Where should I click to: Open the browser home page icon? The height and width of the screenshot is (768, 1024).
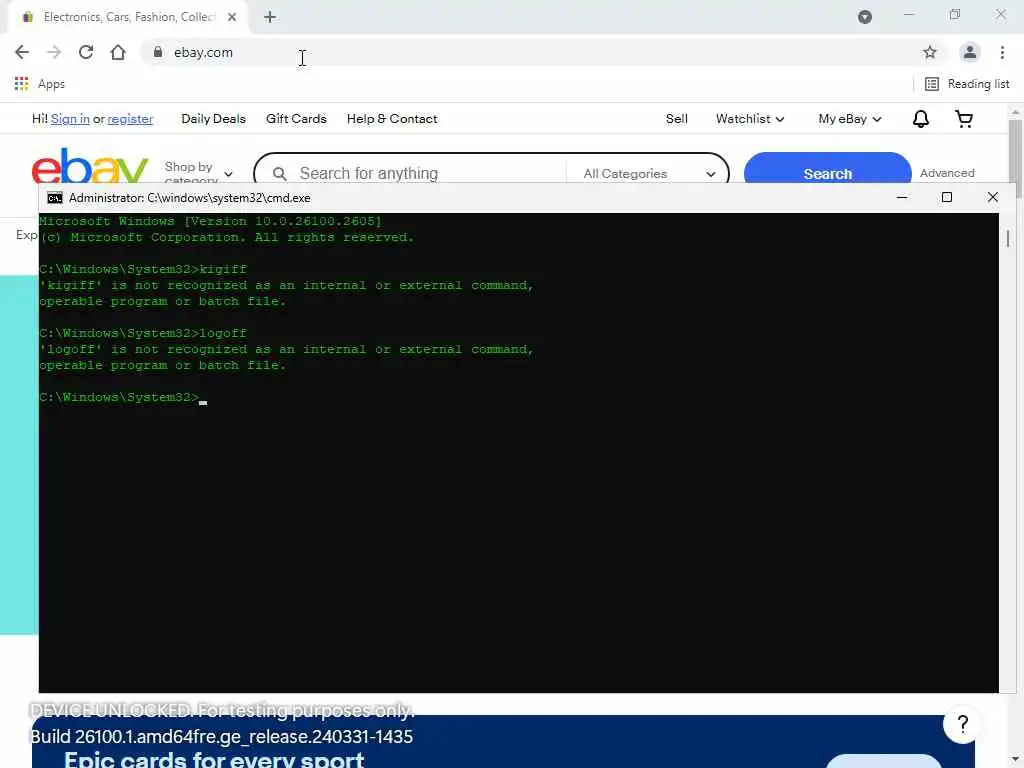pyautogui.click(x=118, y=52)
